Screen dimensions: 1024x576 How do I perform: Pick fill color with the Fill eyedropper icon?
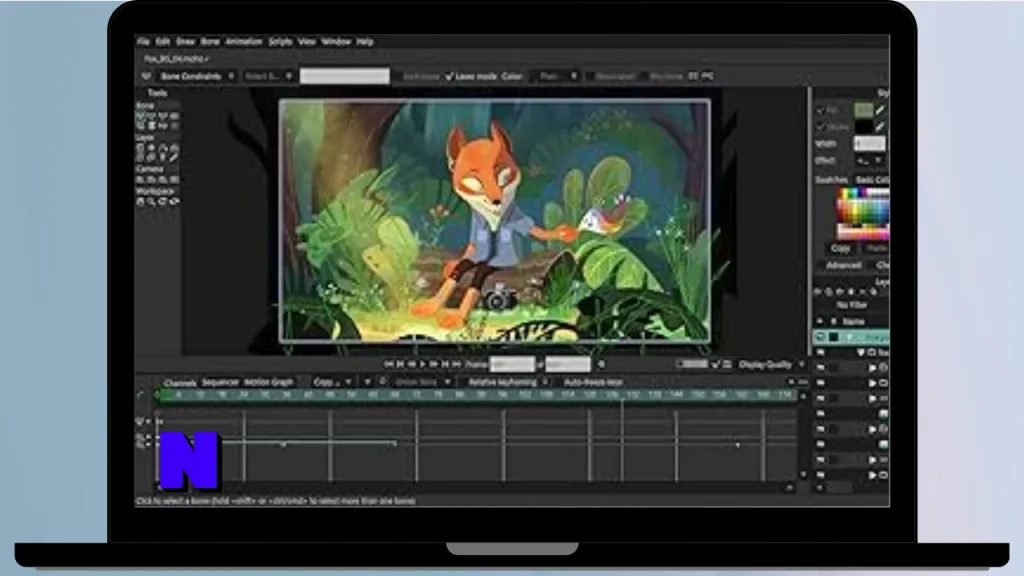[880, 110]
